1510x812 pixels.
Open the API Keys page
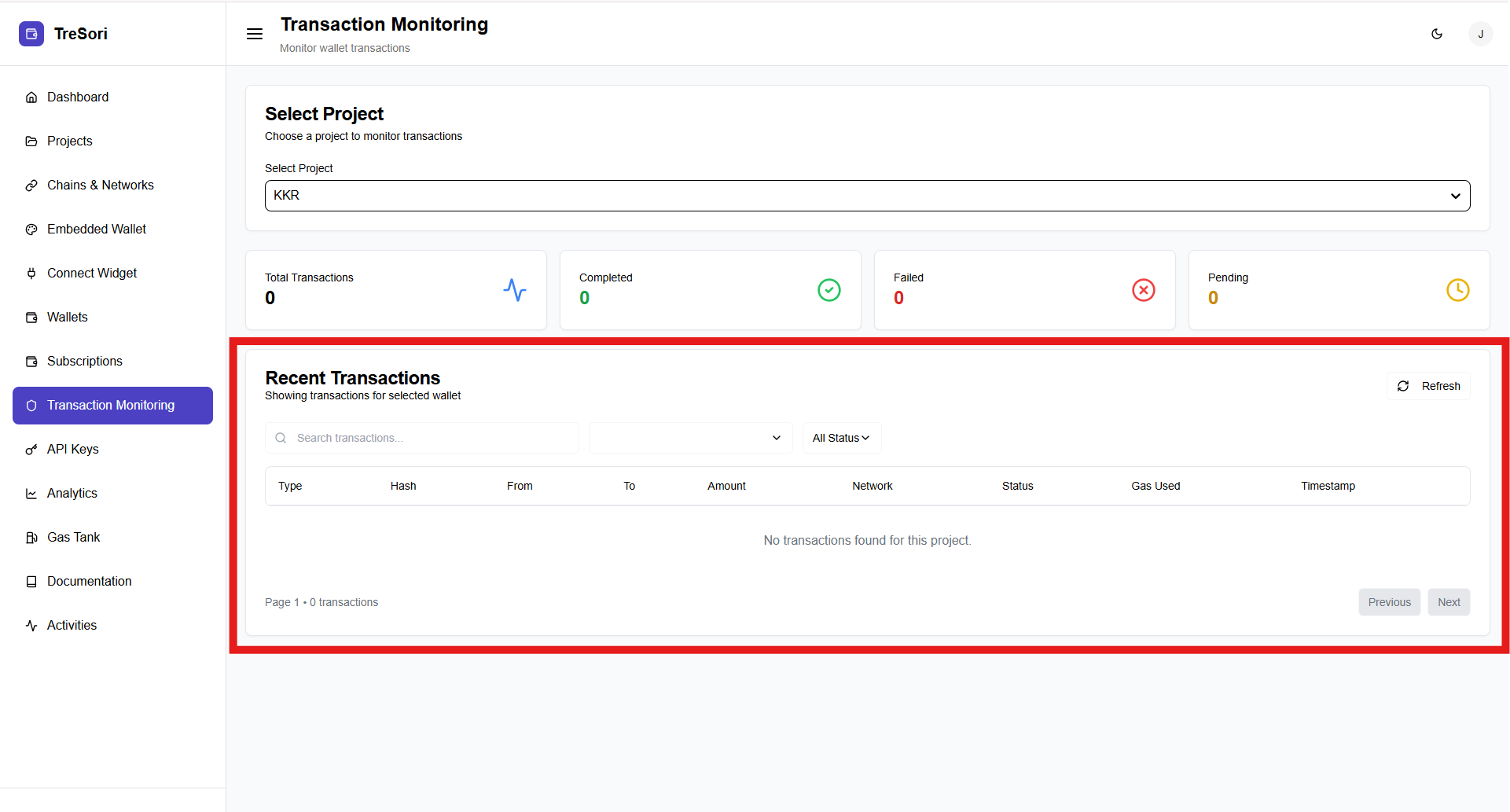[x=73, y=449]
